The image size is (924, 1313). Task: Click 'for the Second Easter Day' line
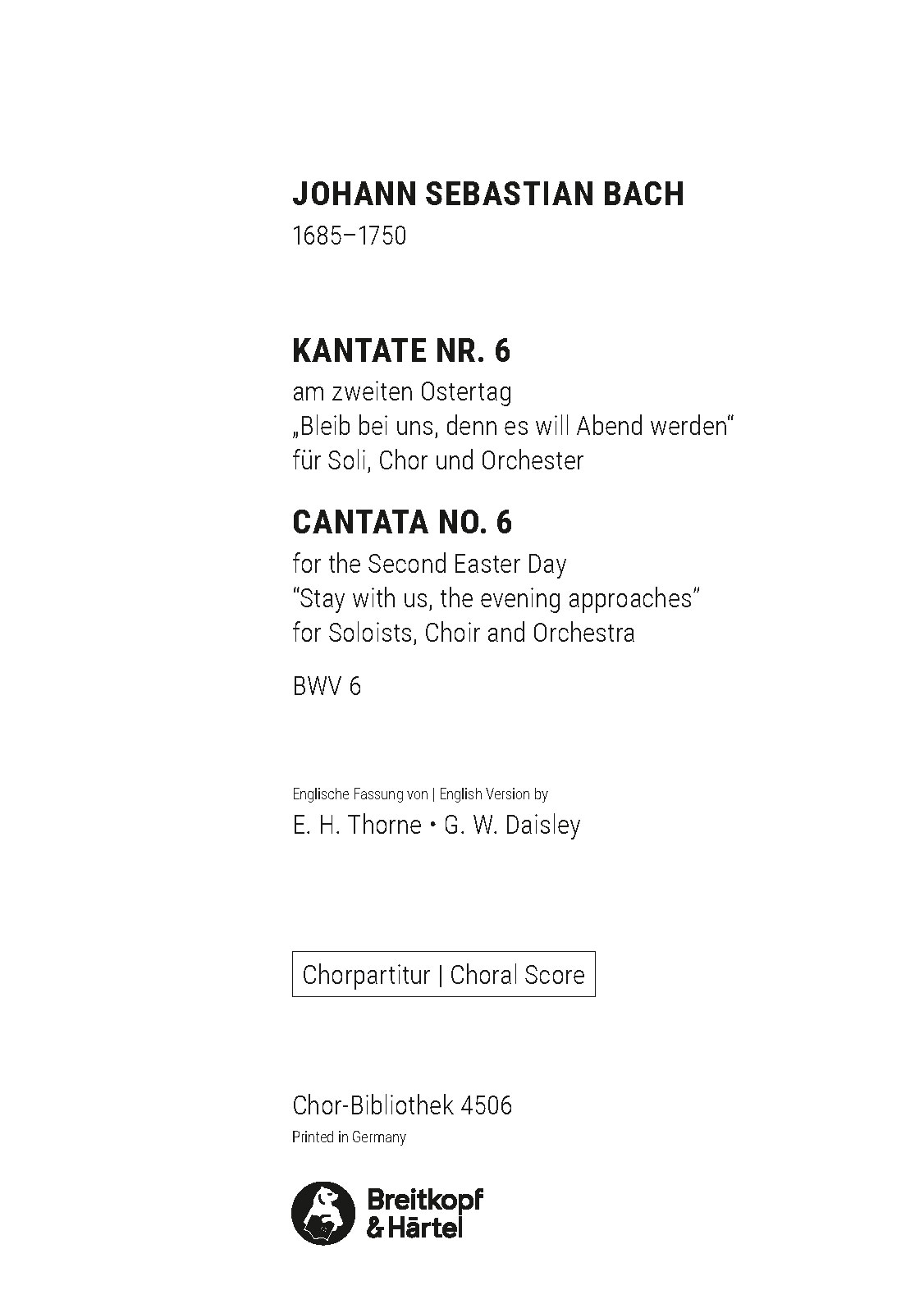tap(429, 564)
